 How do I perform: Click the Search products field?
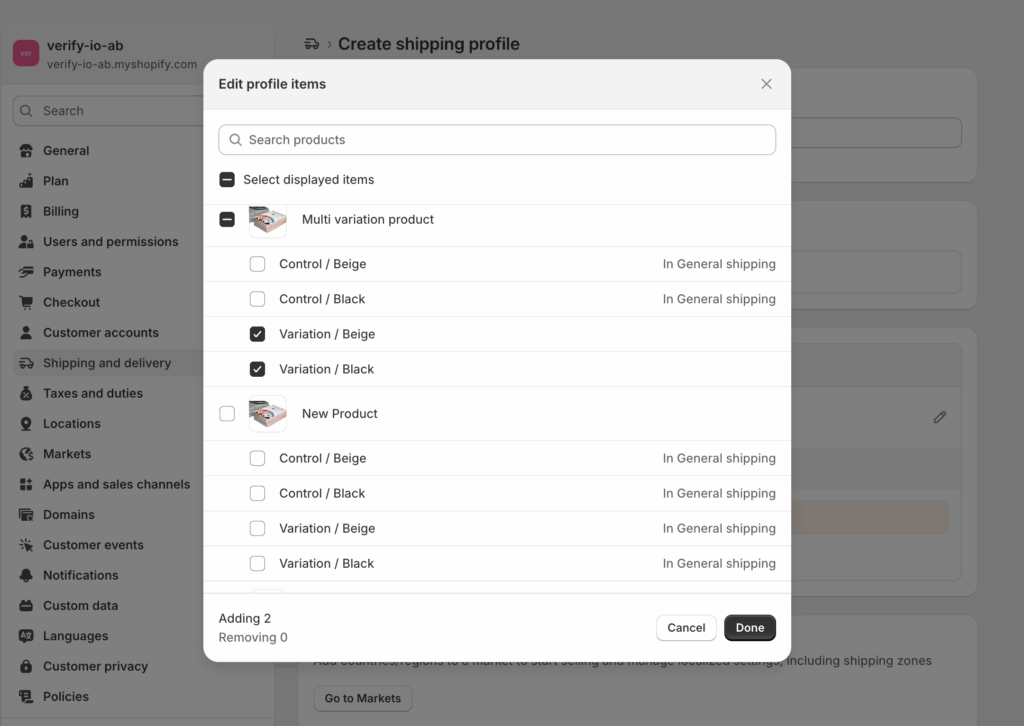click(497, 140)
